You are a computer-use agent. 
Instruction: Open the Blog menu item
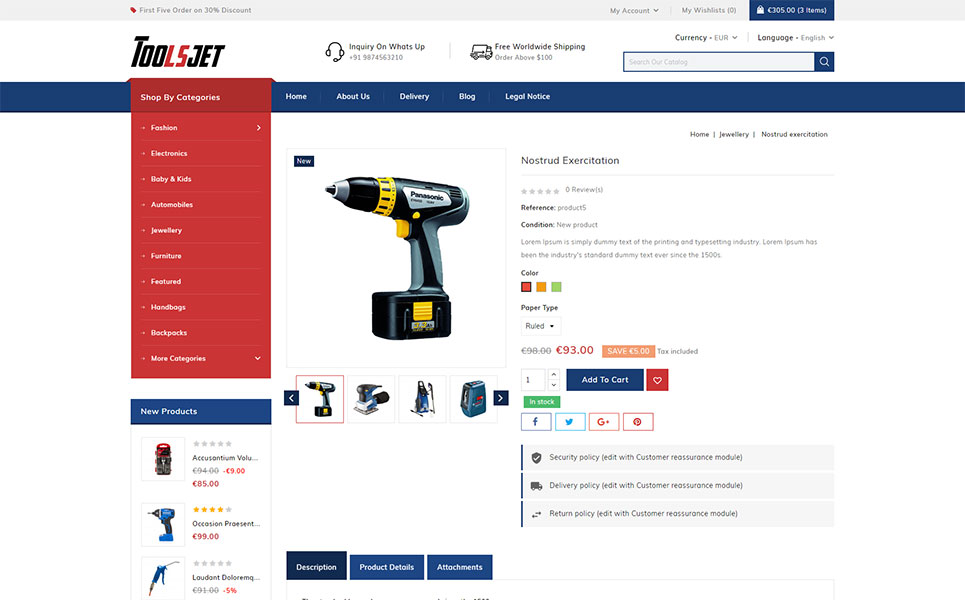467,97
